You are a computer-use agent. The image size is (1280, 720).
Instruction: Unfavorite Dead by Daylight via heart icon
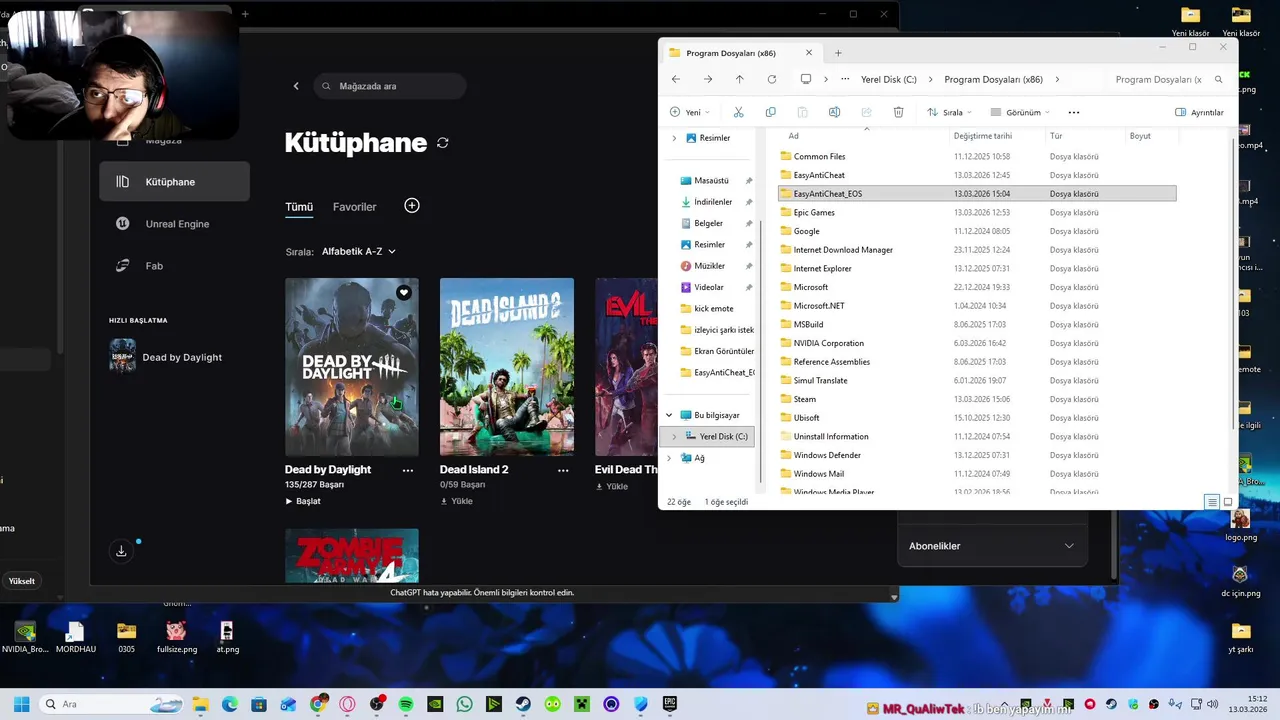(404, 293)
